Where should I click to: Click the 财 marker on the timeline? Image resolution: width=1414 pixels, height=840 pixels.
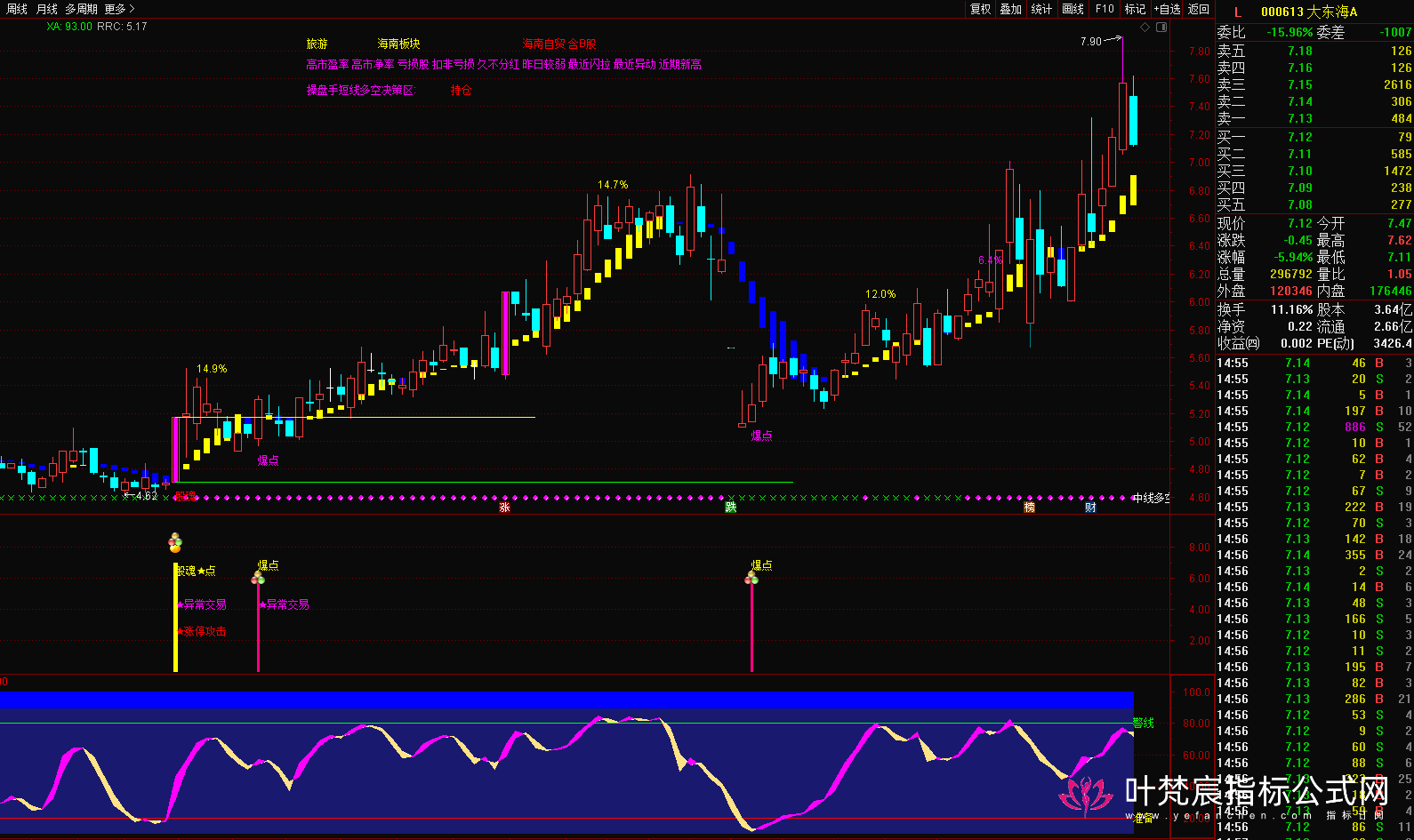click(1090, 508)
